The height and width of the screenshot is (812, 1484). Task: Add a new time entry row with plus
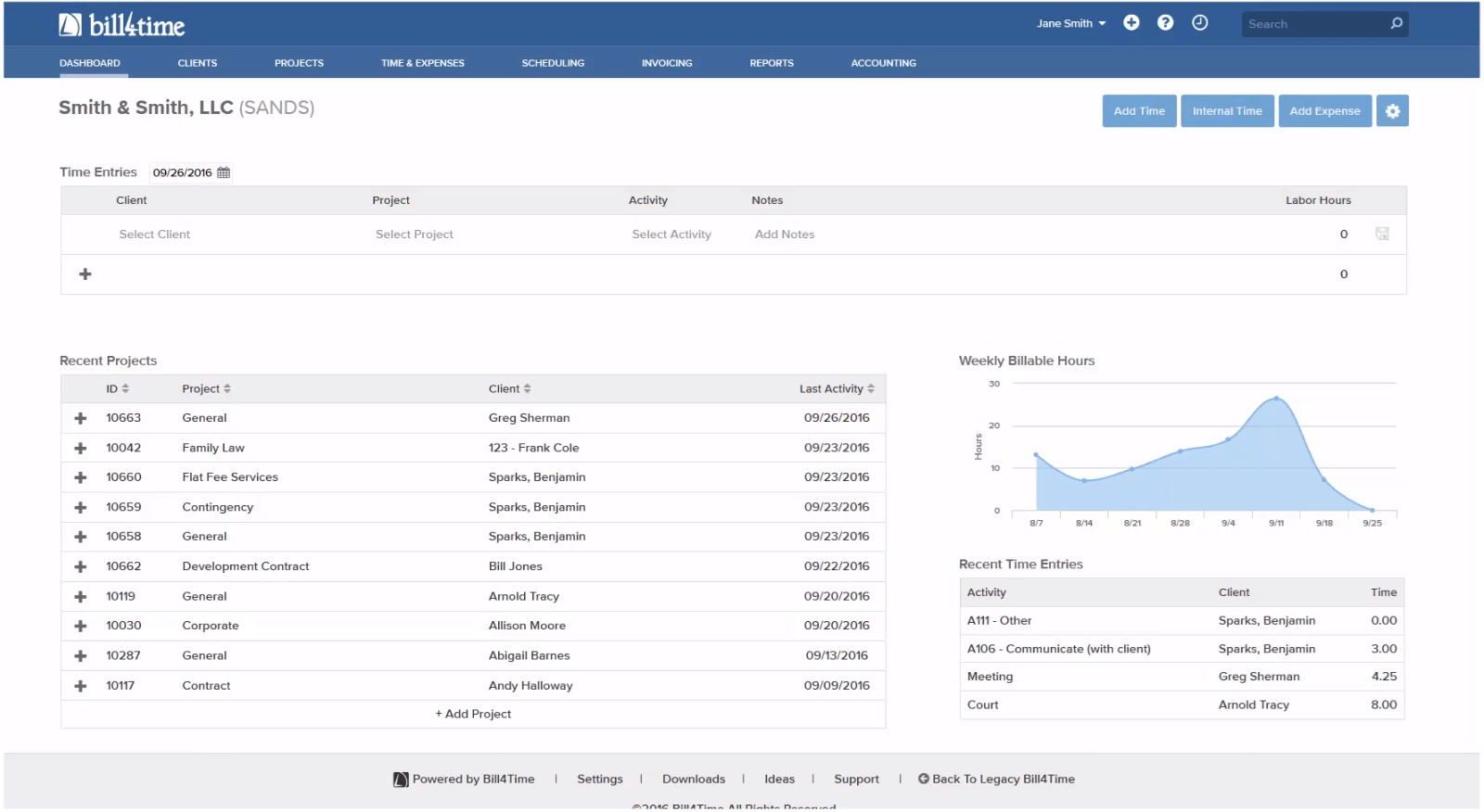coord(85,274)
